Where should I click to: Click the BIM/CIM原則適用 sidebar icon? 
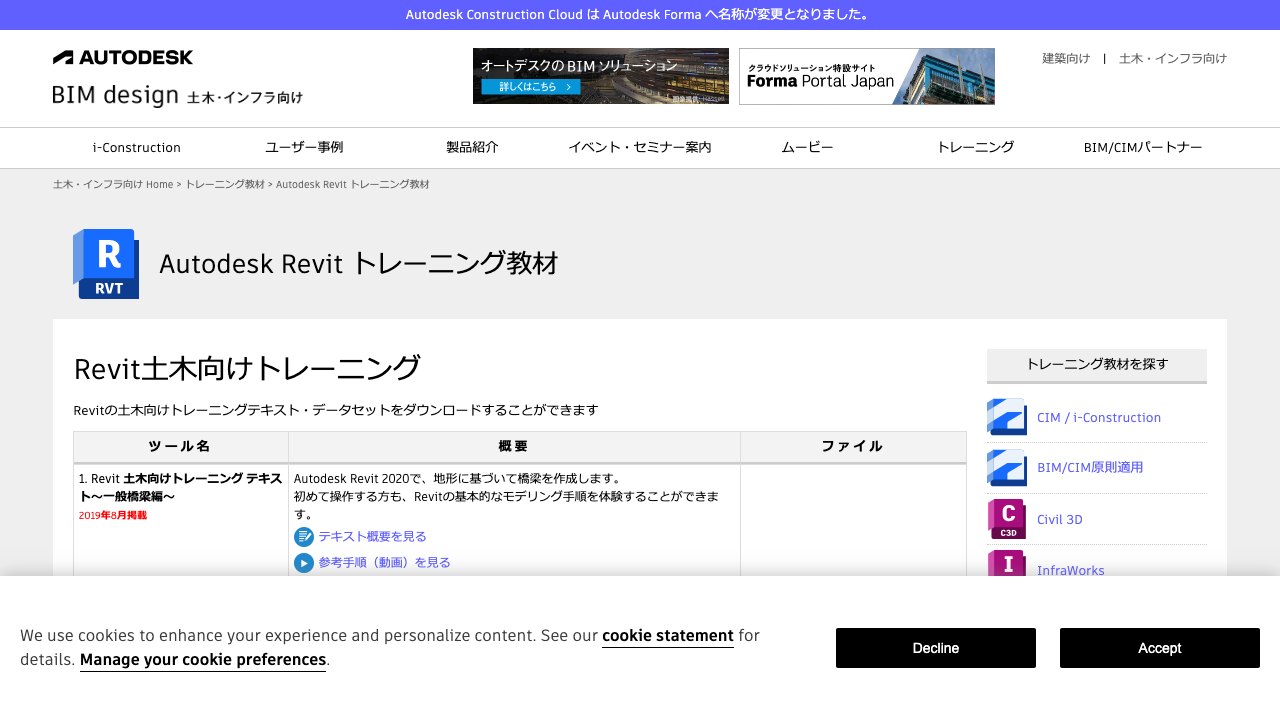(x=1007, y=467)
